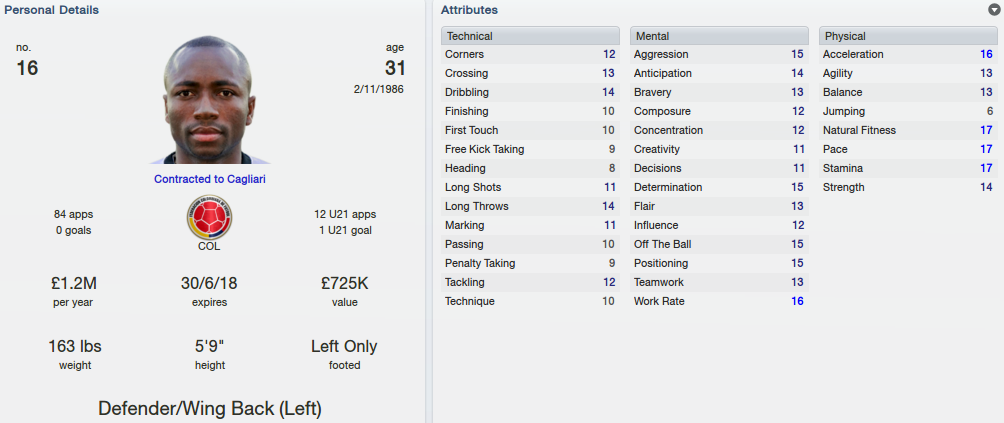
Task: Click the player's face photo
Action: pyautogui.click(x=209, y=100)
